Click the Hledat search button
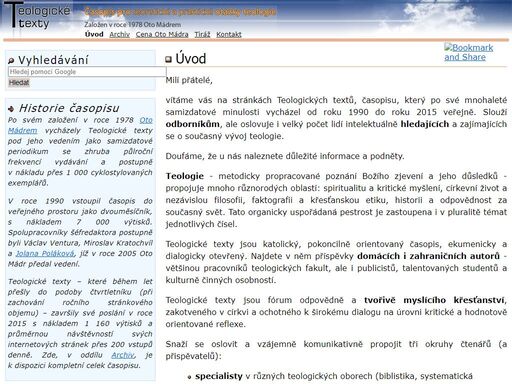Image resolution: width=512 pixels, height=384 pixels. click(19, 83)
